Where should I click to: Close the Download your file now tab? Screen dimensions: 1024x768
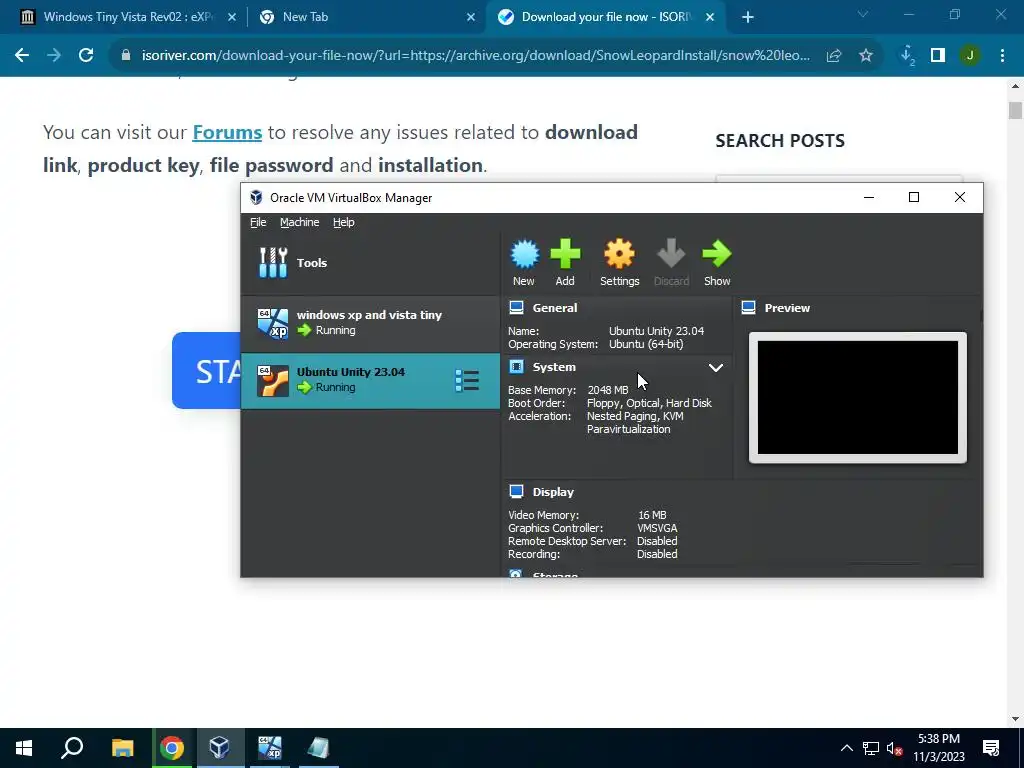click(710, 17)
